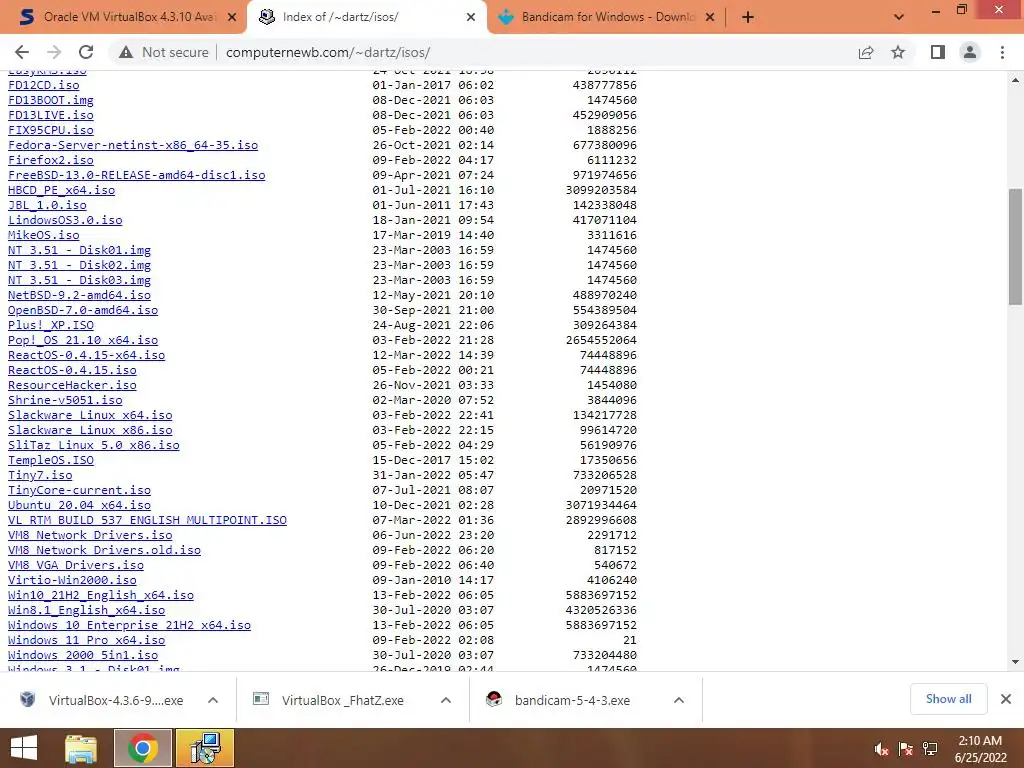This screenshot has height=768, width=1024.
Task: Close the Oracle VM VirtualBox tab
Action: click(x=232, y=18)
